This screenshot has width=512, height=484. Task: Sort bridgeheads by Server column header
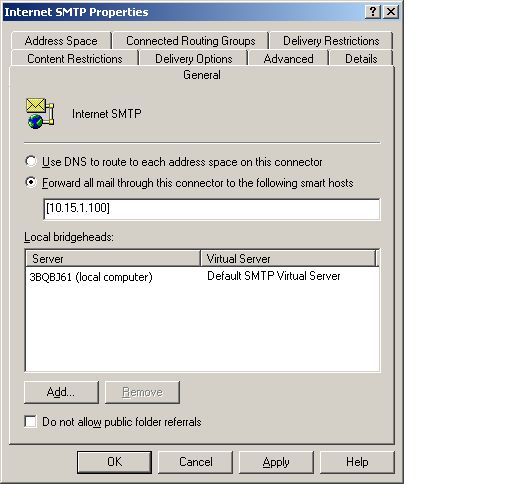[x=113, y=258]
